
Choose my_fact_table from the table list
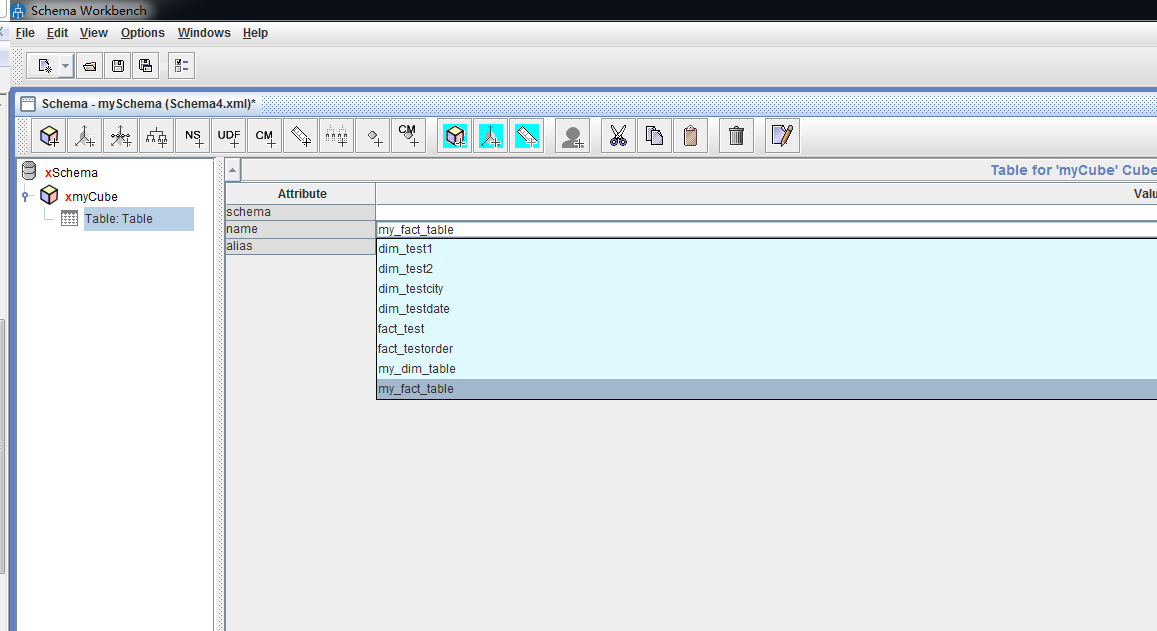pos(767,388)
